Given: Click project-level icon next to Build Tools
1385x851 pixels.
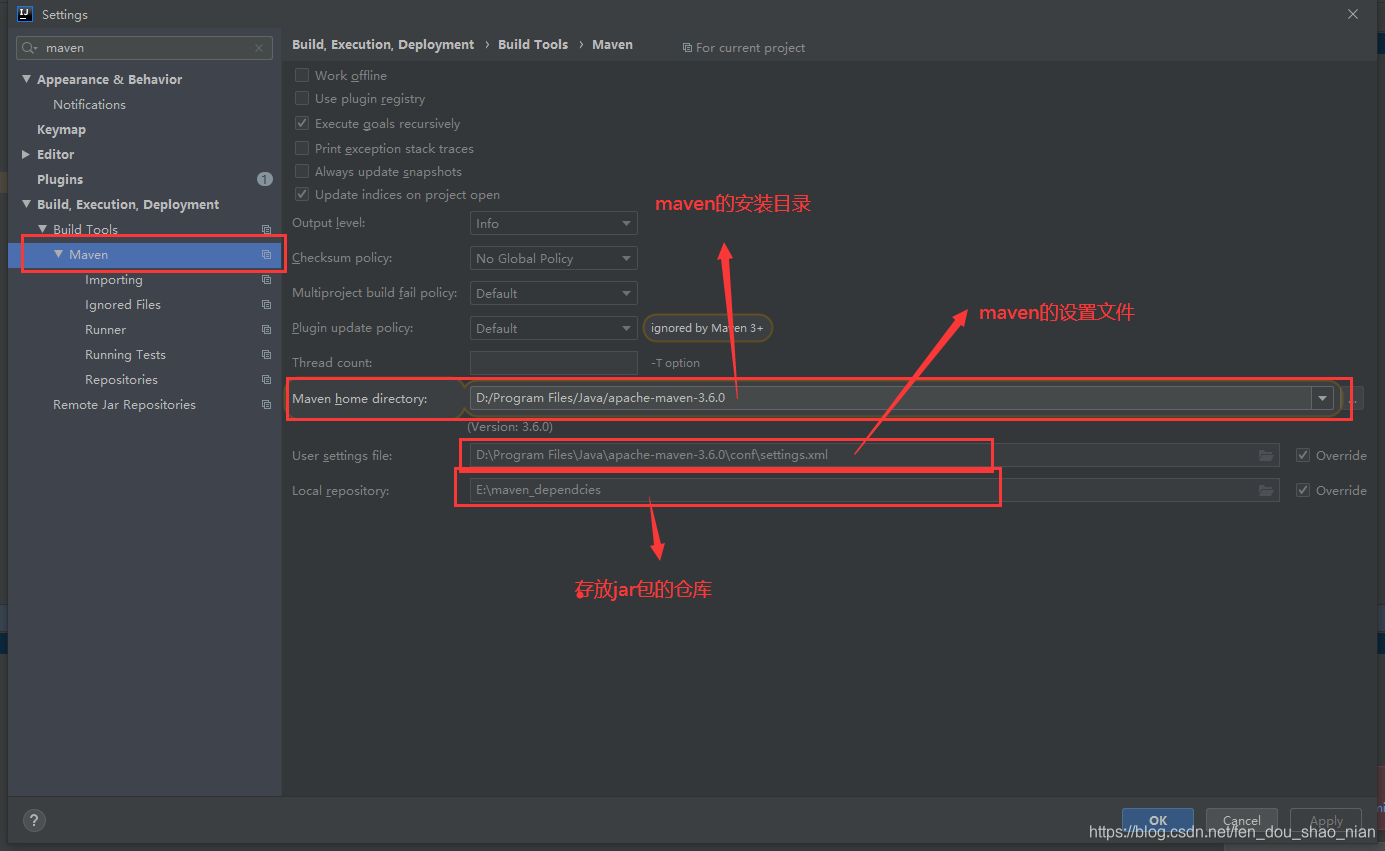Looking at the screenshot, I should (266, 230).
